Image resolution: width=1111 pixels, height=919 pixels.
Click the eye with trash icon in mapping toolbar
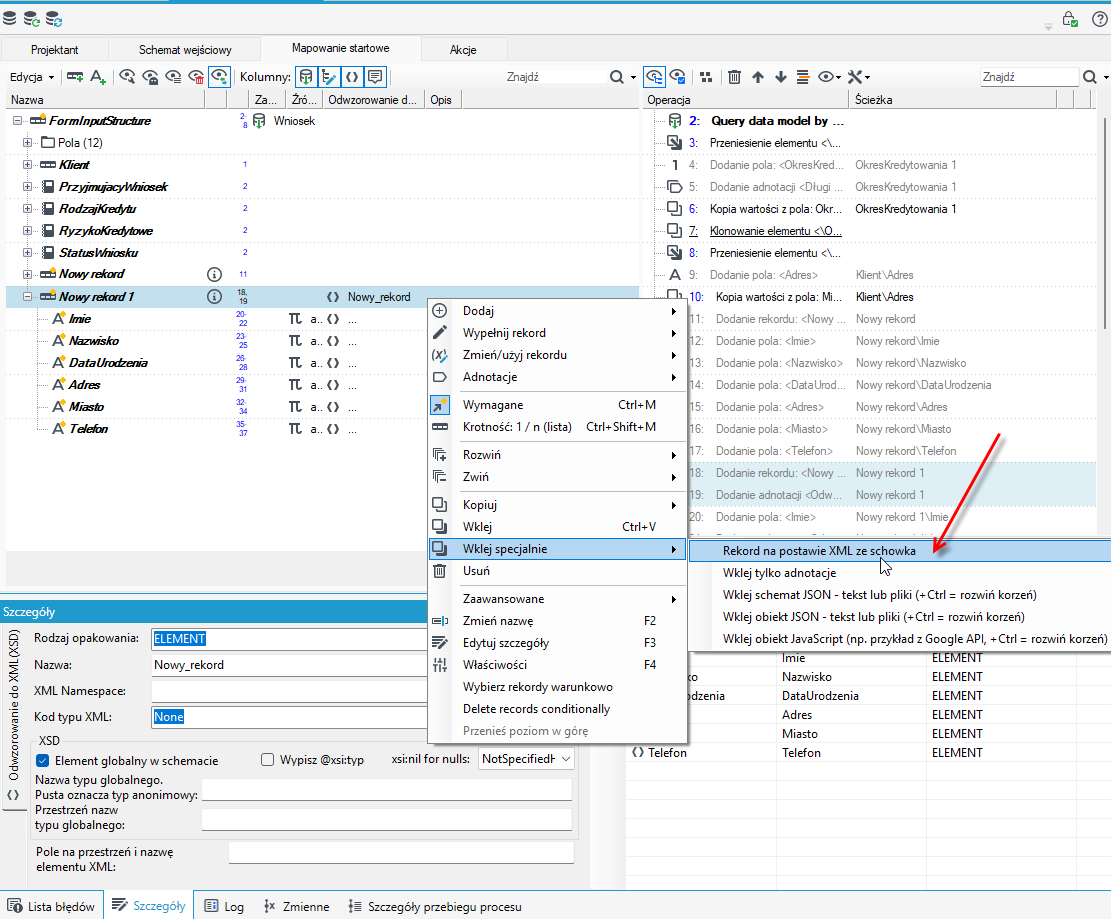196,77
